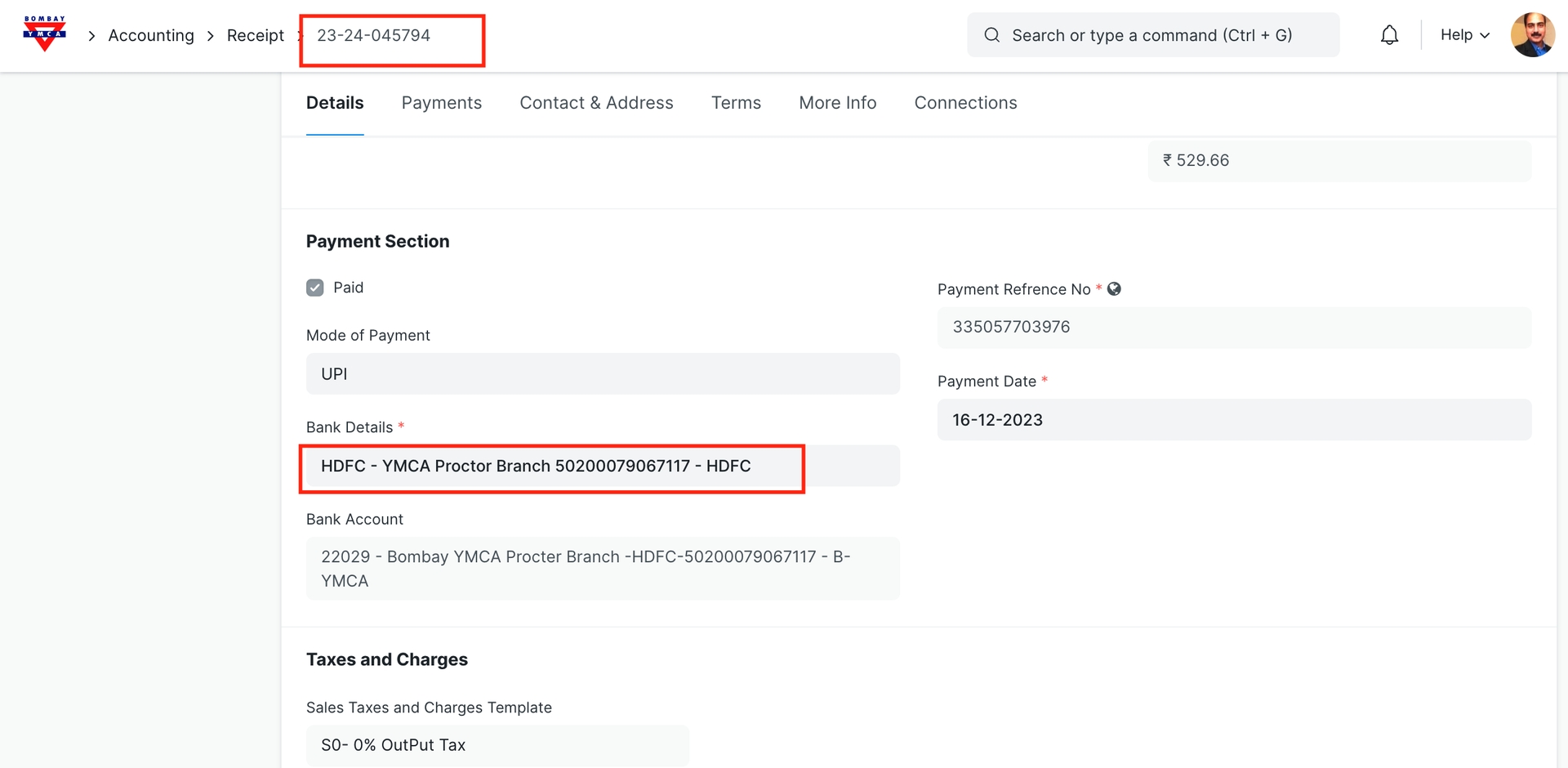The width and height of the screenshot is (1568, 768).
Task: Click globe icon beside Payment Reference No
Action: pos(1114,289)
